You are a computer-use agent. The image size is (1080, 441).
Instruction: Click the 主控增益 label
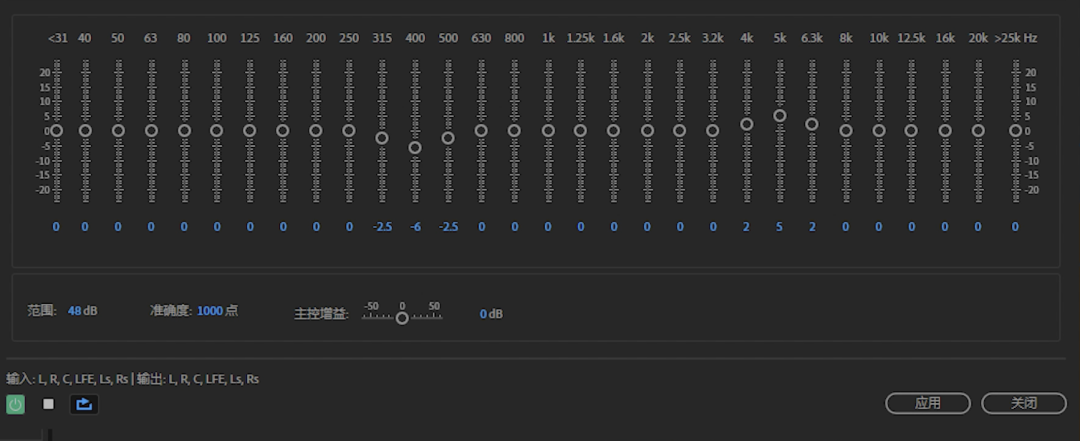click(322, 314)
